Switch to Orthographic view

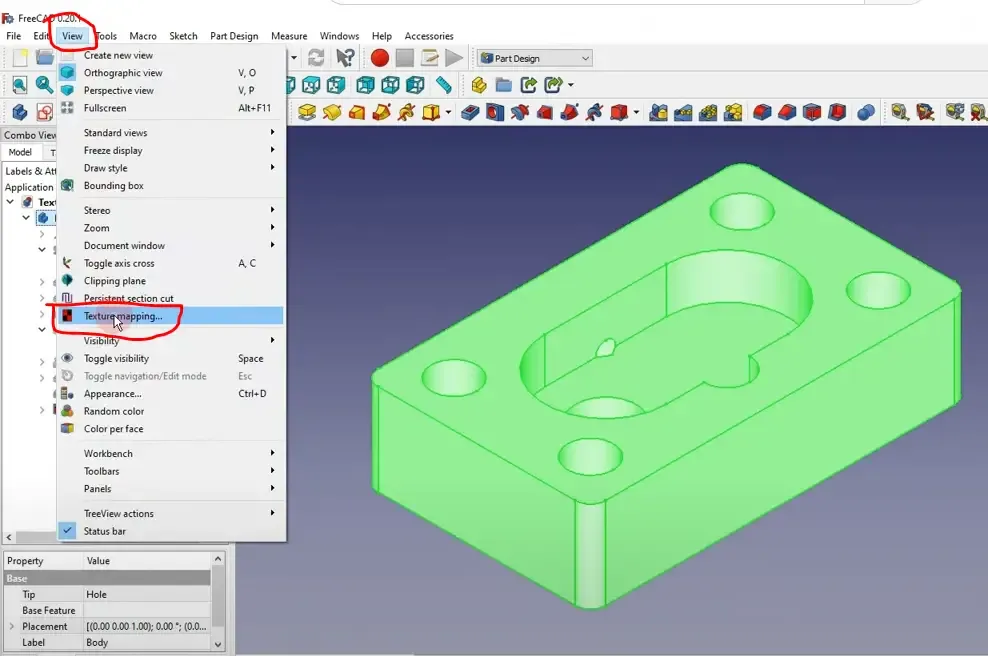coord(171,73)
